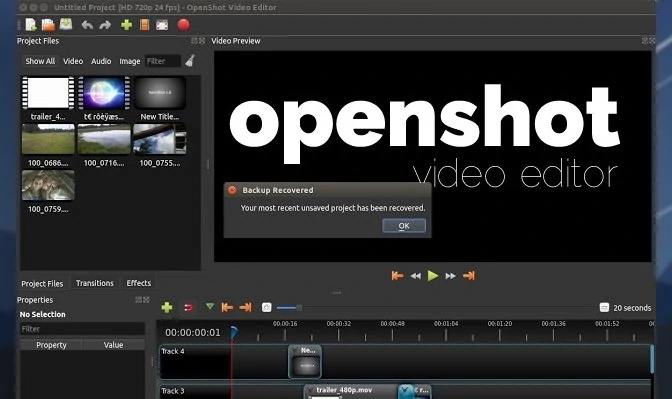Click the Redo arrow icon
Image resolution: width=672 pixels, height=399 pixels.
click(x=105, y=25)
